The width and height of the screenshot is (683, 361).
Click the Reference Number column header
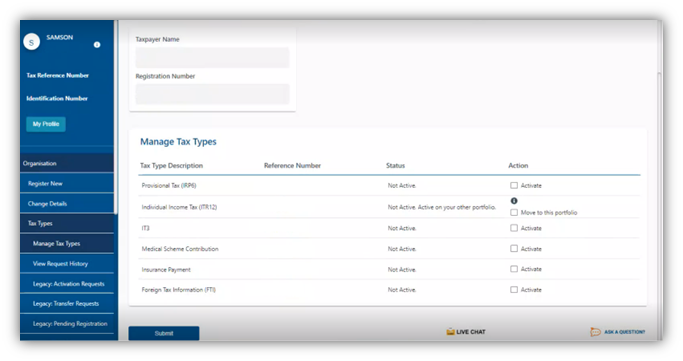tap(292, 165)
